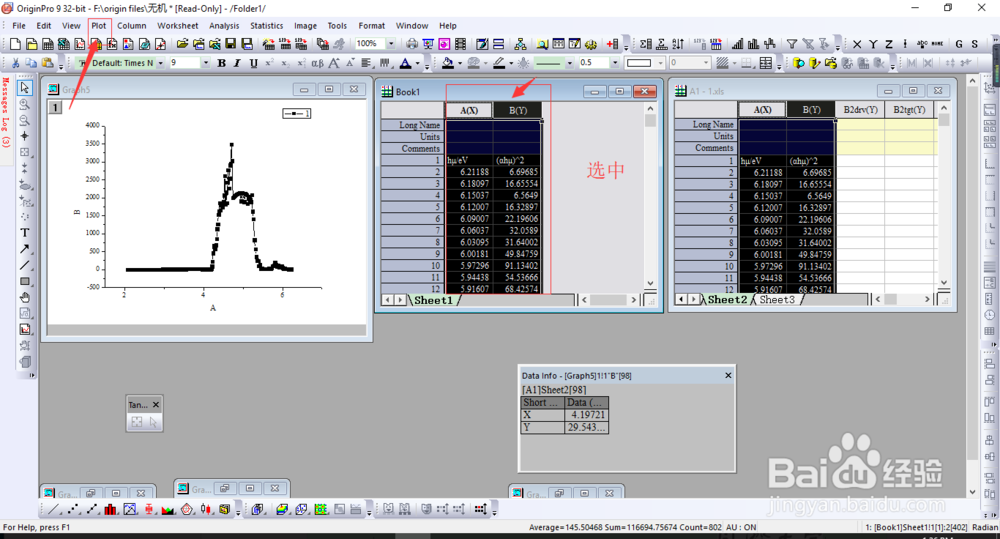Screen dimensions: 1000x539
Task: Toggle Superscript formatting
Action: (269, 63)
